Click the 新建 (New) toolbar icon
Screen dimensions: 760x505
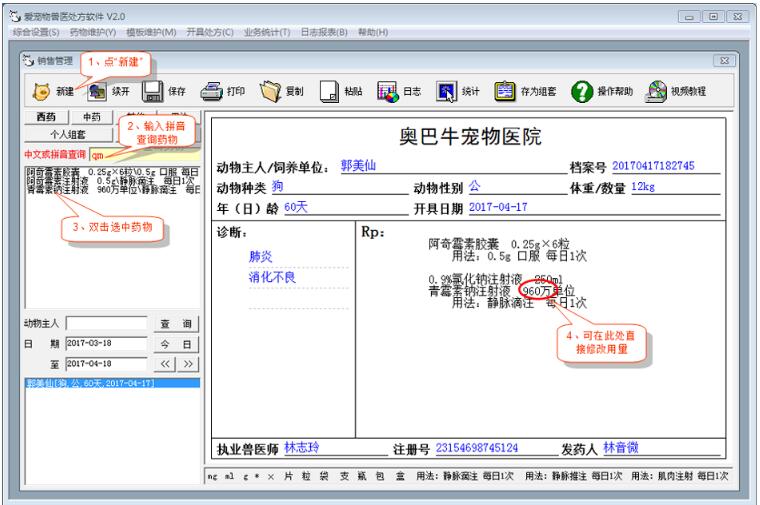coord(41,91)
